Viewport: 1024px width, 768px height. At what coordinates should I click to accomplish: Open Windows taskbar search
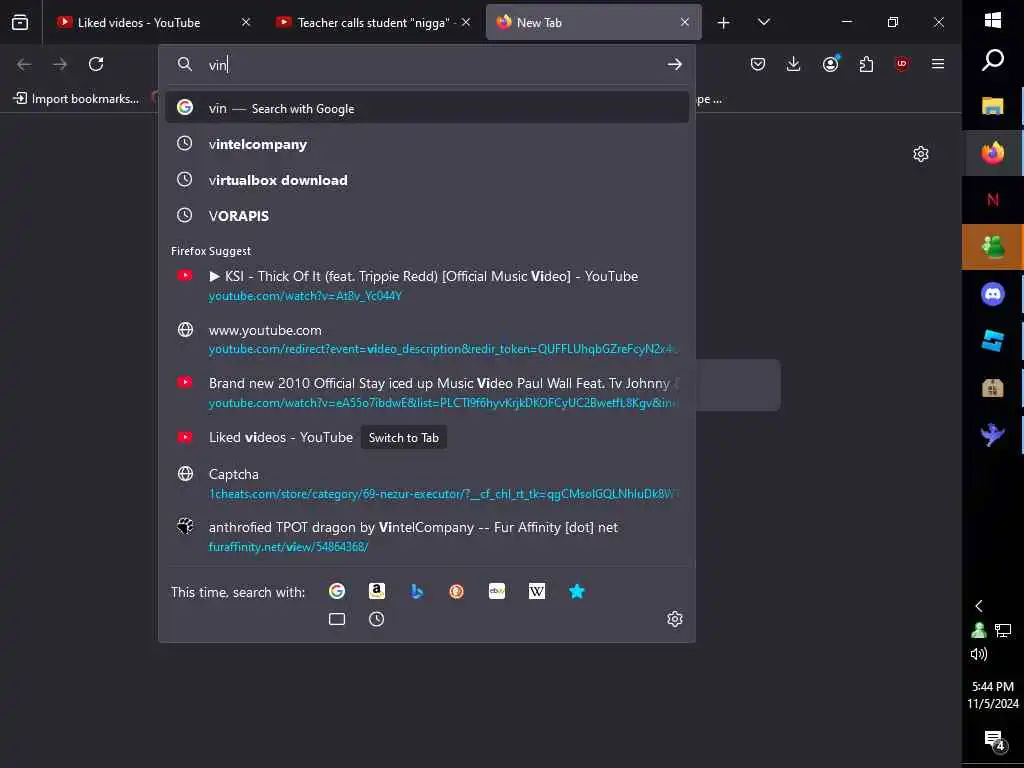click(x=993, y=60)
